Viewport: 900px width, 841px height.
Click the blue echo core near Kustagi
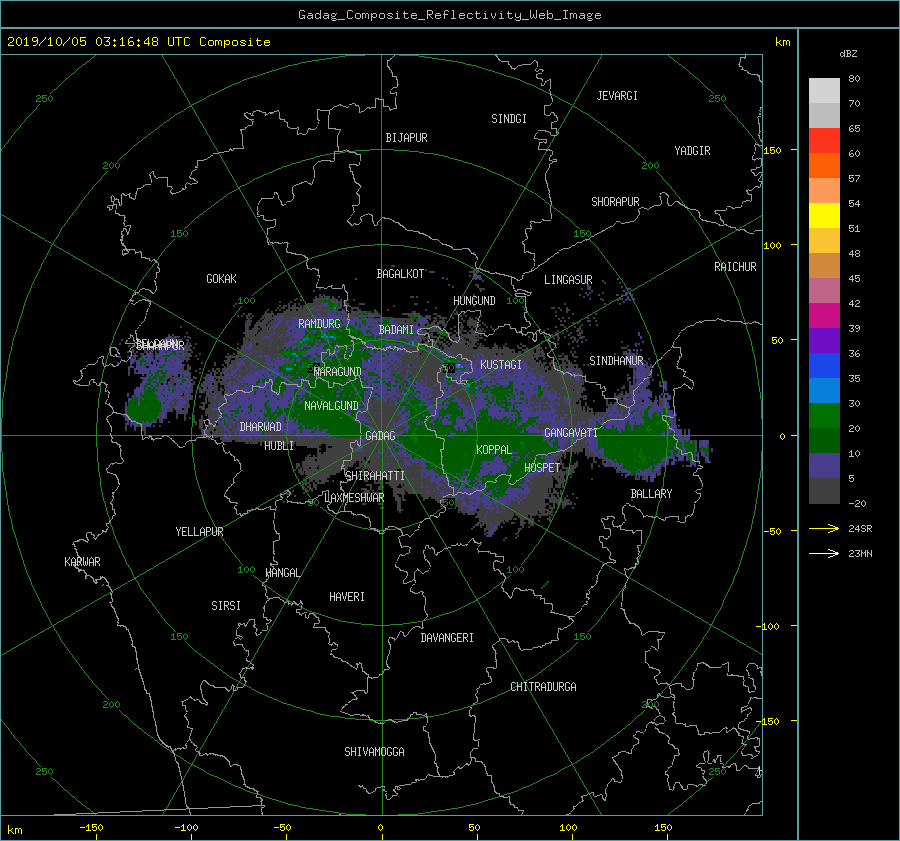pos(459,366)
